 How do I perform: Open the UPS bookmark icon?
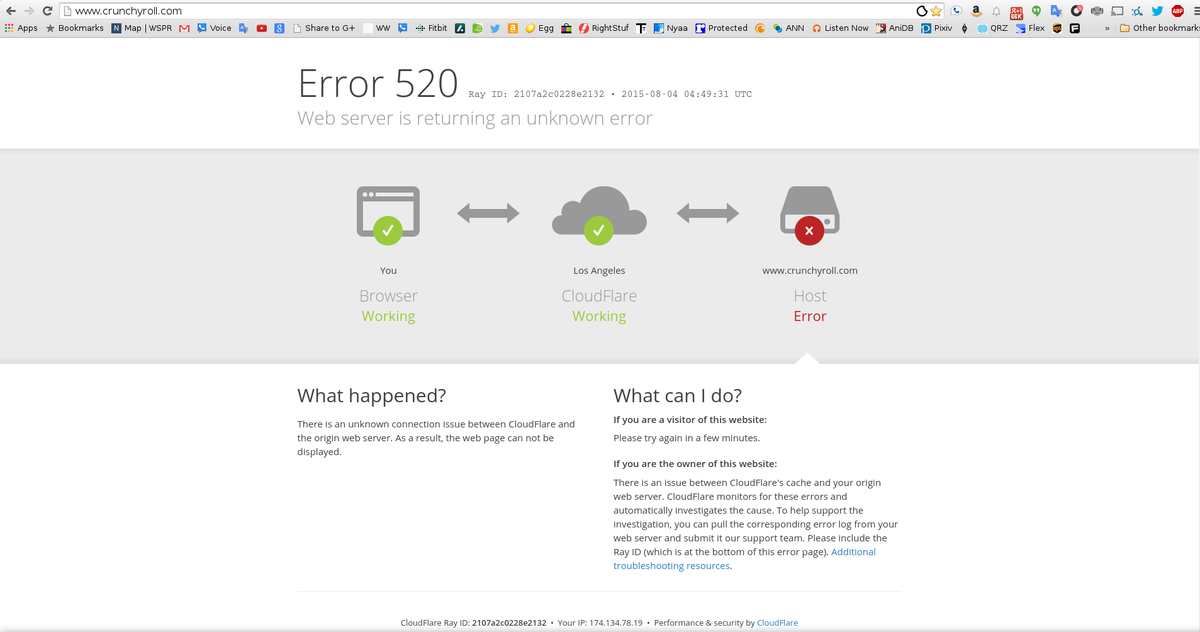coord(1057,28)
